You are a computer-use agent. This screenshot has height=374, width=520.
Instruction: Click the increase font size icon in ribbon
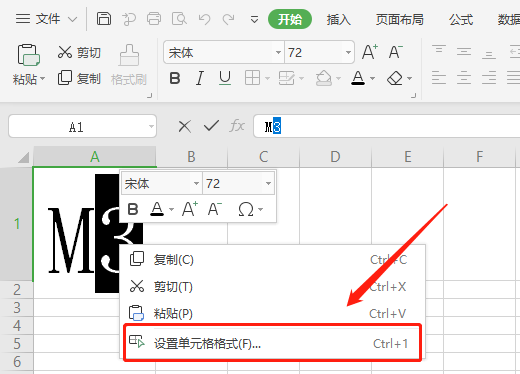tap(370, 52)
